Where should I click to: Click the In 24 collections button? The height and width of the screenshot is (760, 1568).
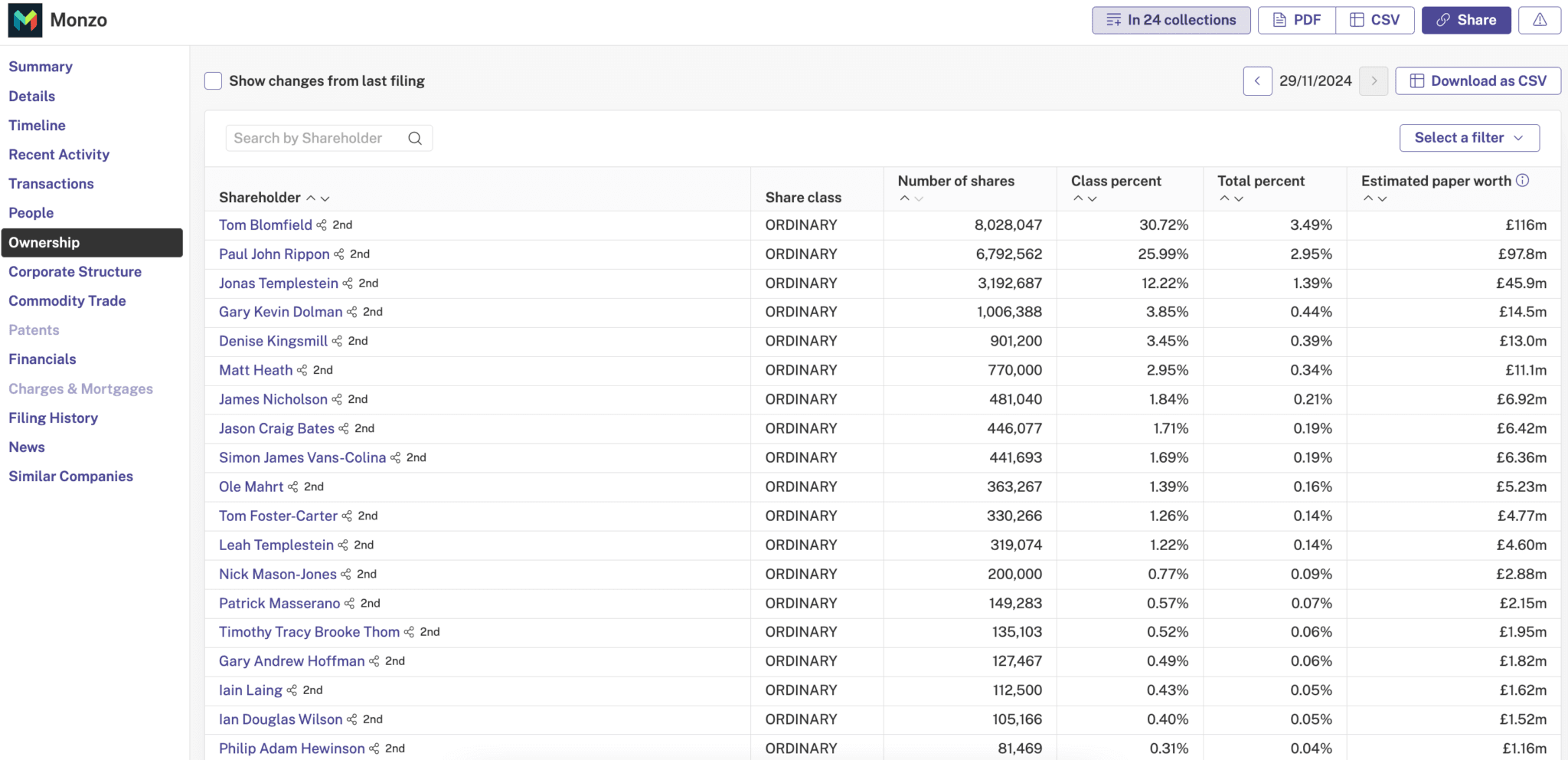coord(1171,20)
